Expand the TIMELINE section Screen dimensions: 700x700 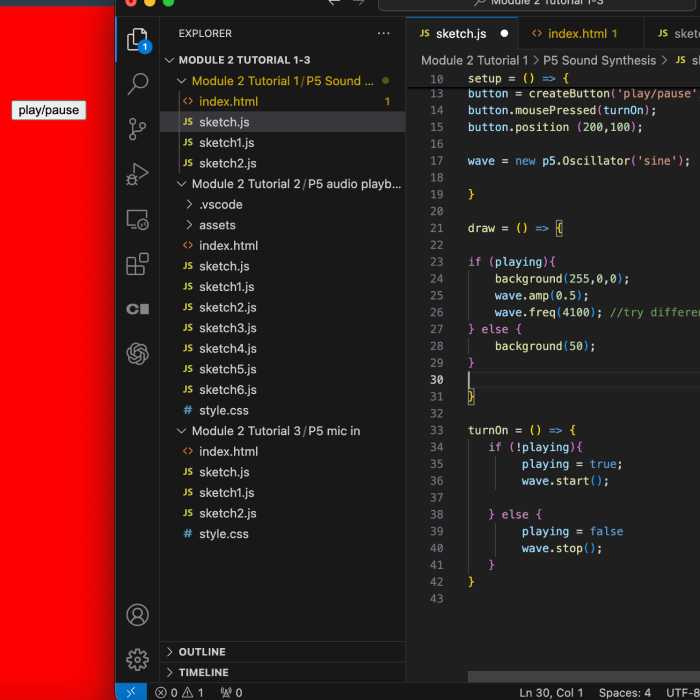click(282, 672)
